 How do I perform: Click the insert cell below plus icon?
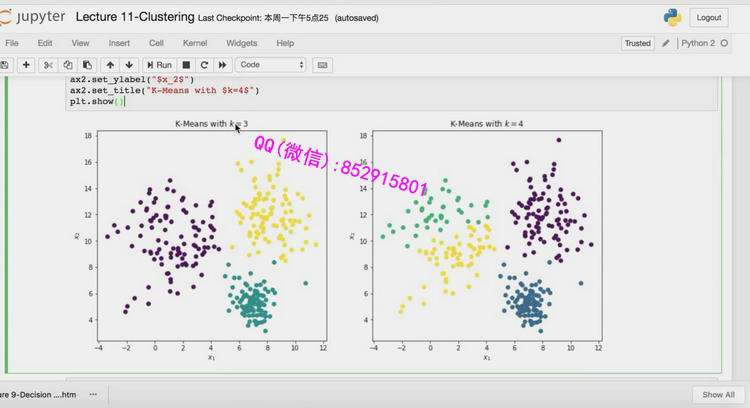[x=26, y=65]
